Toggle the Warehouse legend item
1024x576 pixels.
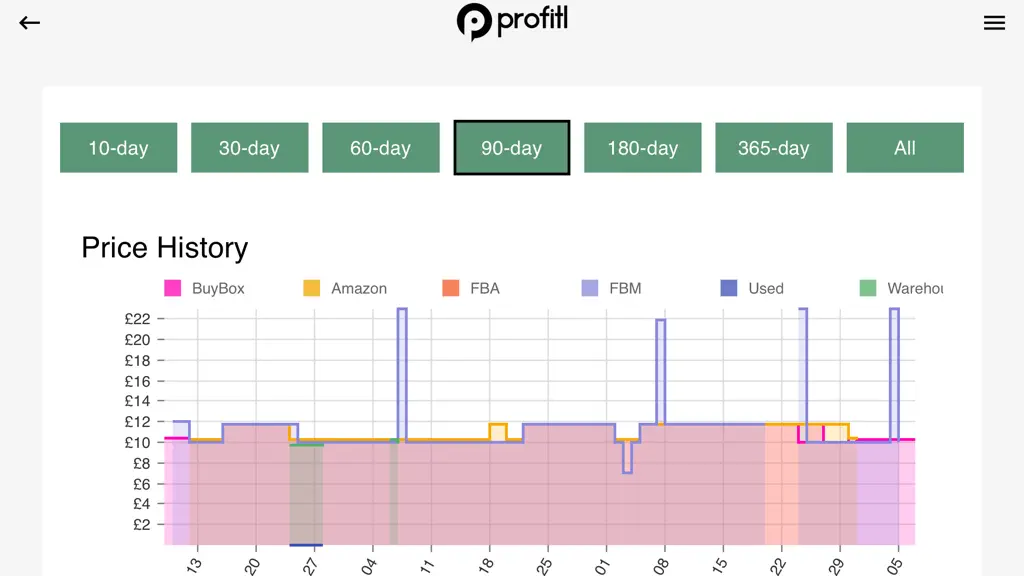901,288
